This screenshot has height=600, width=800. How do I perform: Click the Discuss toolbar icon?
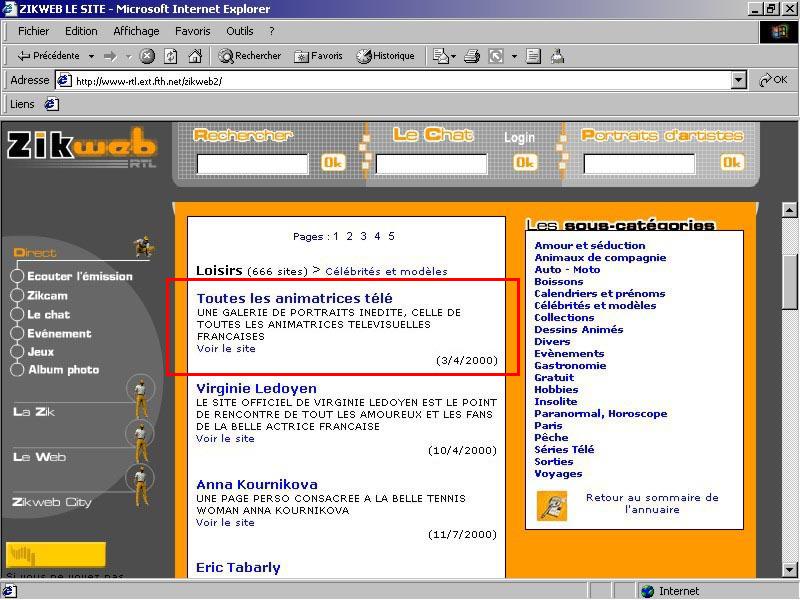558,56
